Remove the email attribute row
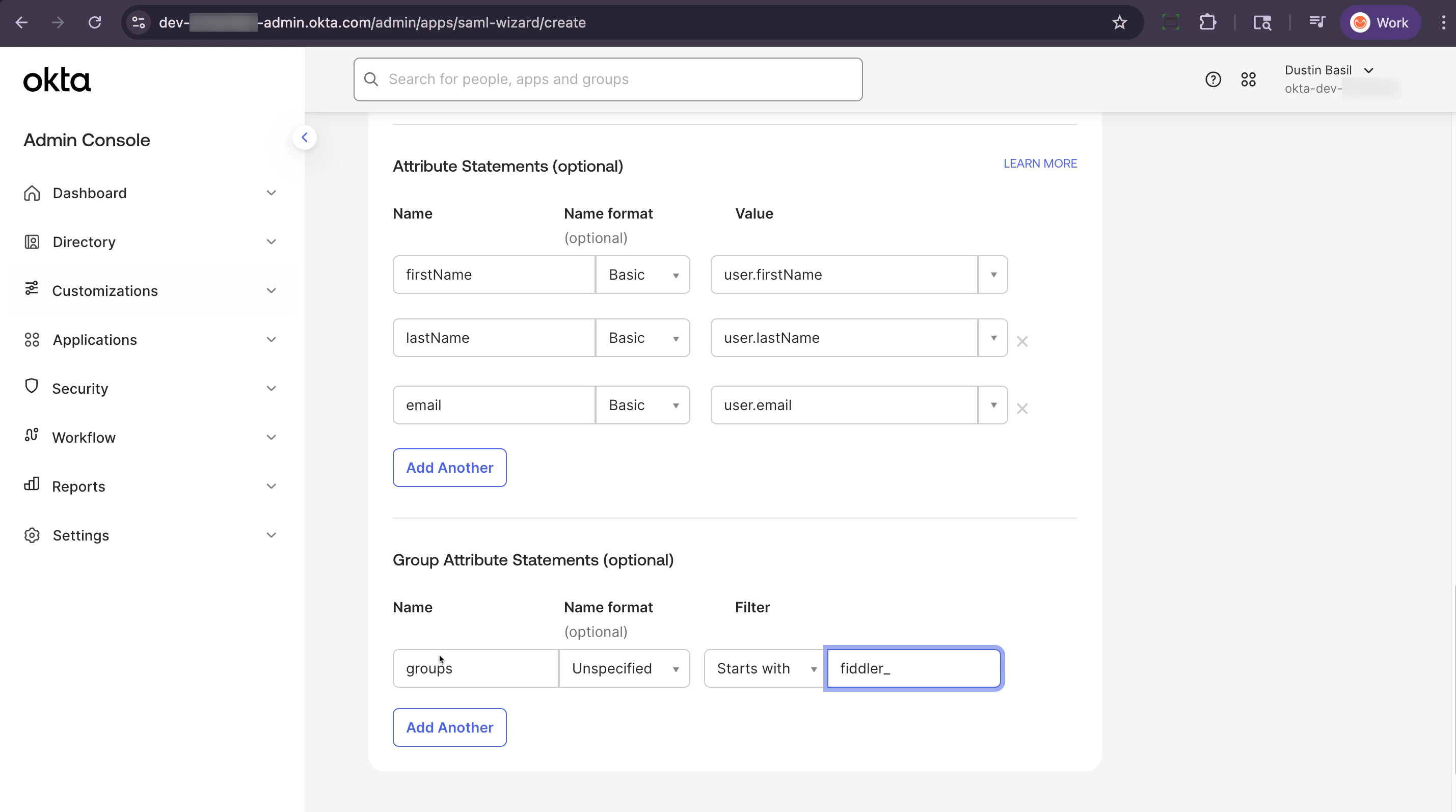 coord(1022,409)
